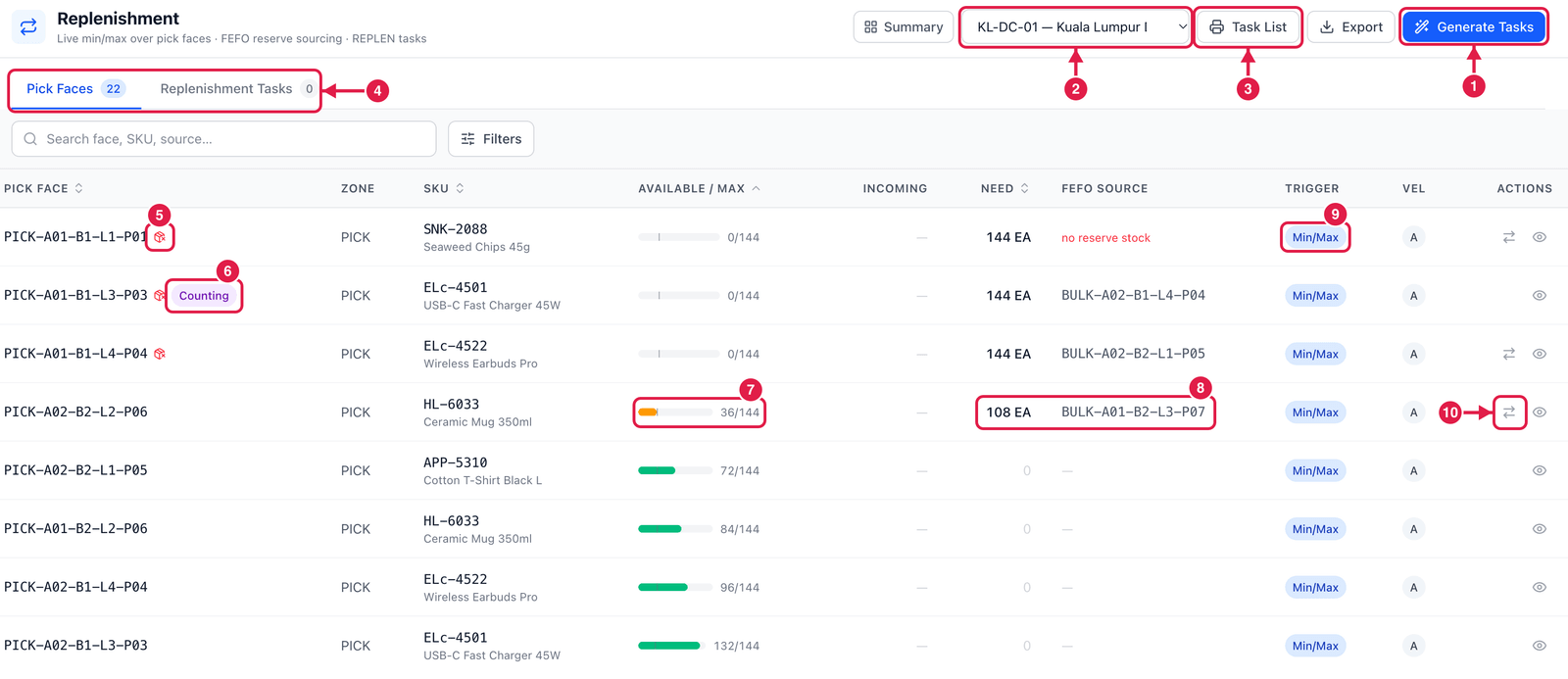
Task: Select FEFO source BULK-A02-B1-L4-P04
Action: (x=1133, y=295)
